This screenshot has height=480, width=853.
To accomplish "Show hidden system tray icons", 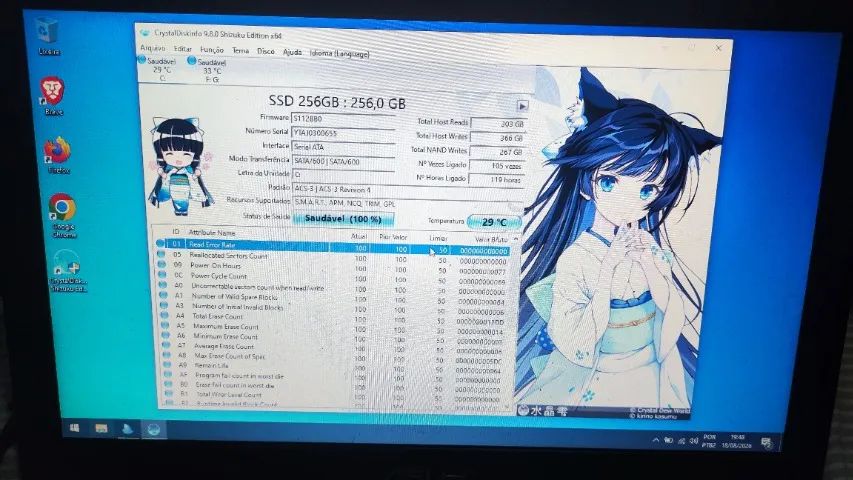I will click(655, 440).
